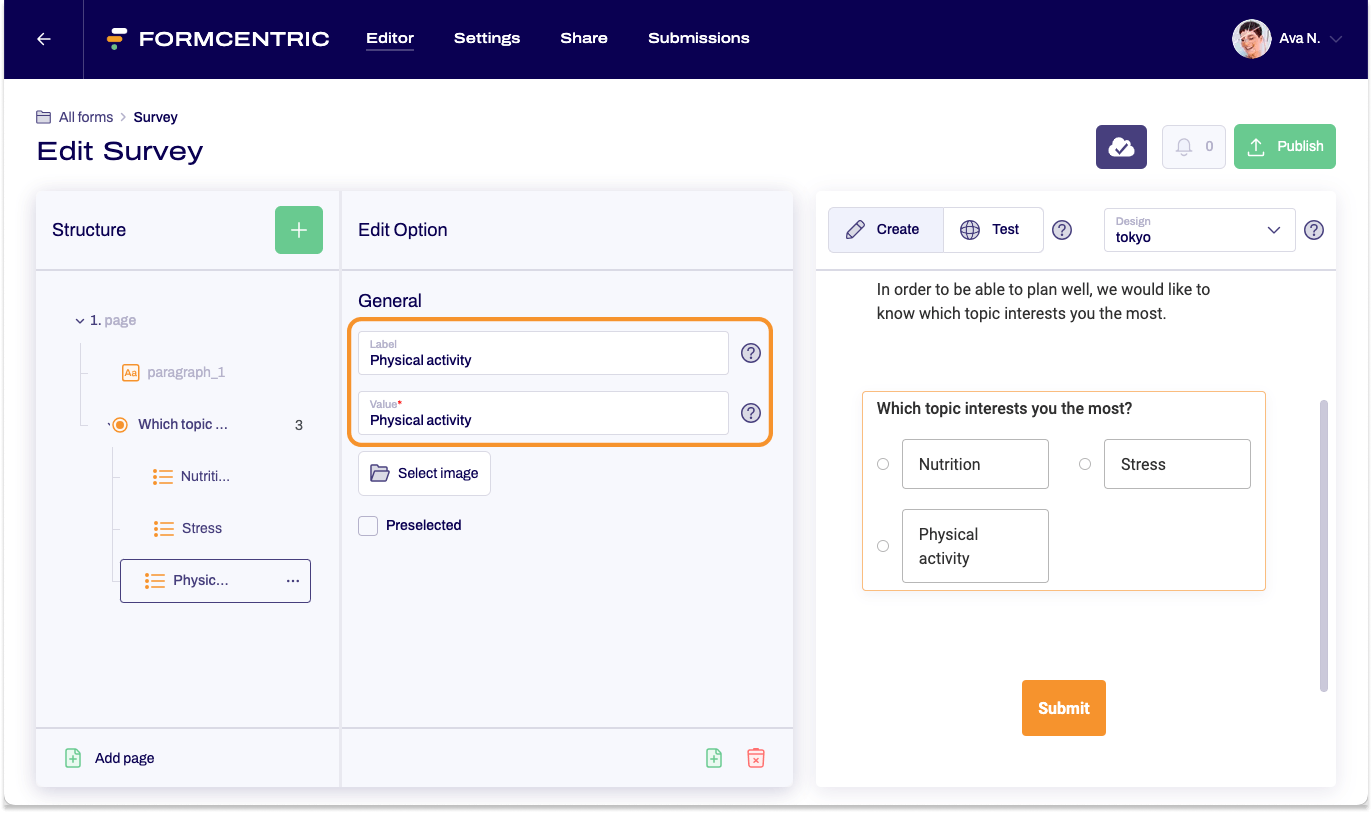1372x813 pixels.
Task: Go to All forms breadcrumb link
Action: [x=86, y=117]
